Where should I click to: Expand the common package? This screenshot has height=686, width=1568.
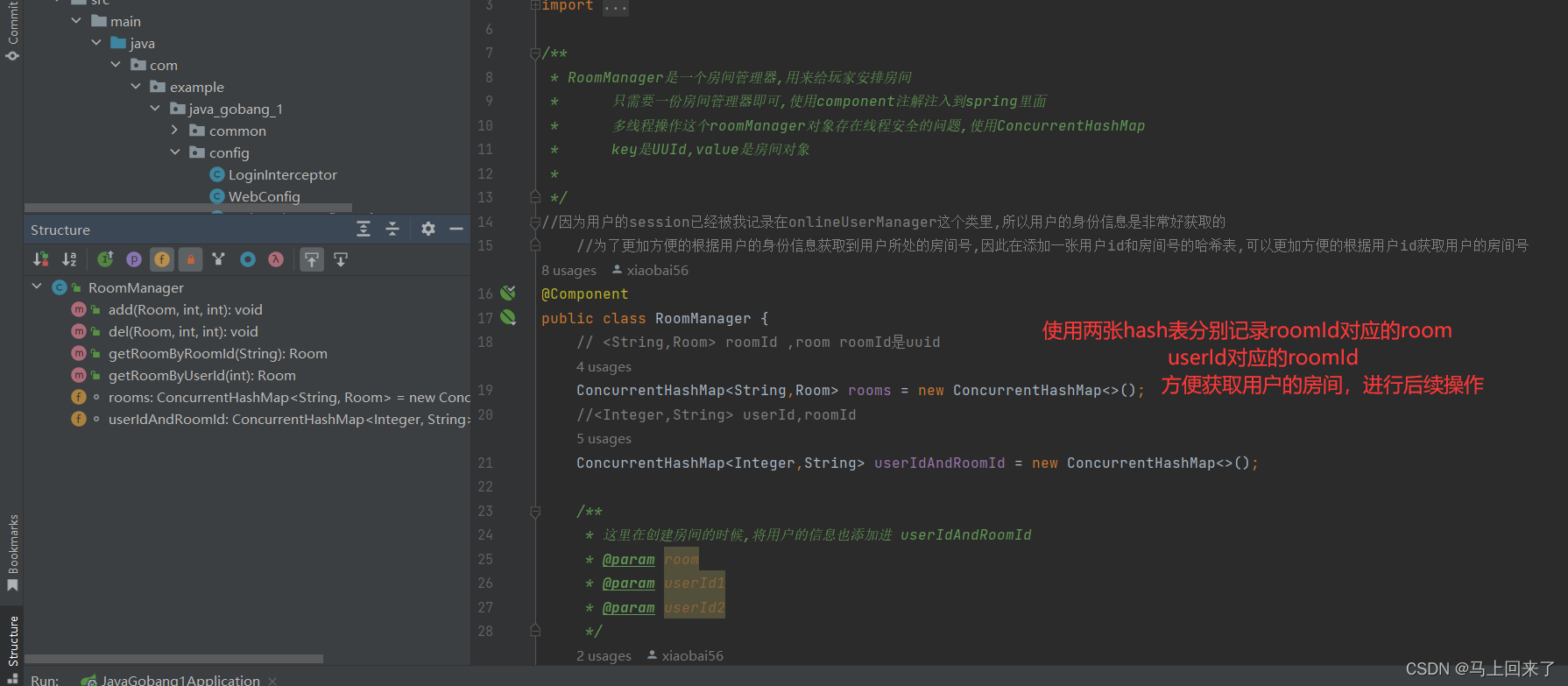pos(174,130)
